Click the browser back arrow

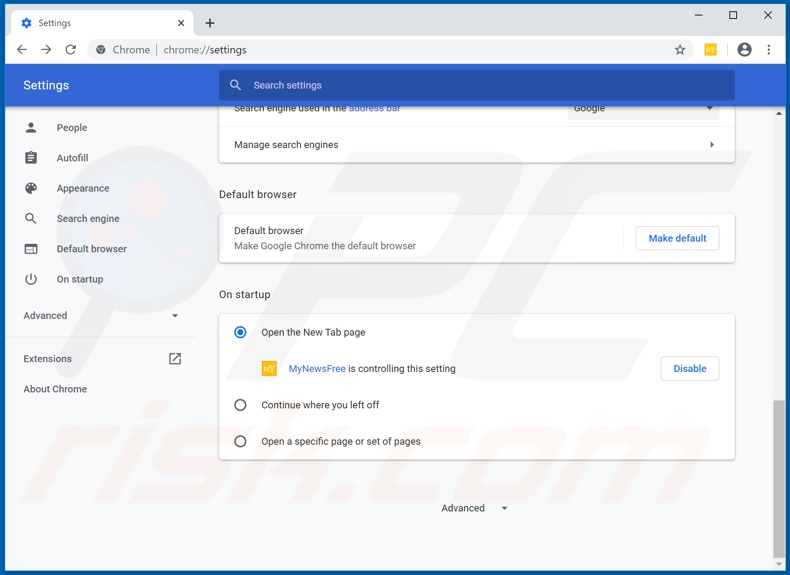(22, 50)
